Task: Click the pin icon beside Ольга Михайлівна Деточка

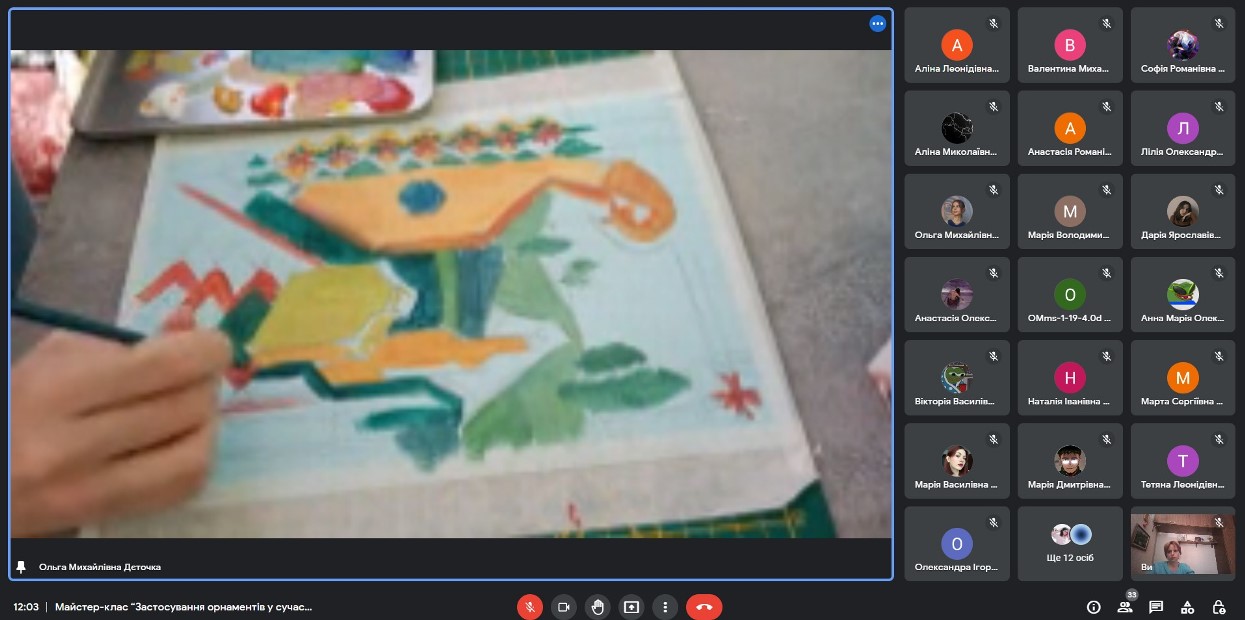Action: (21, 567)
